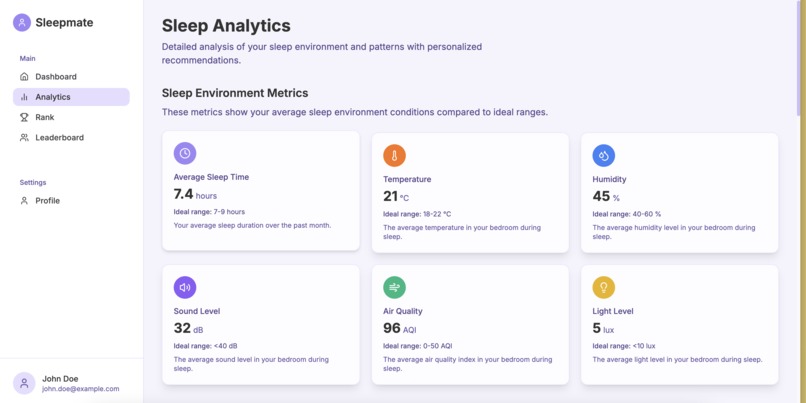
Task: Go to the Leaderboard page
Action: [x=71, y=138]
